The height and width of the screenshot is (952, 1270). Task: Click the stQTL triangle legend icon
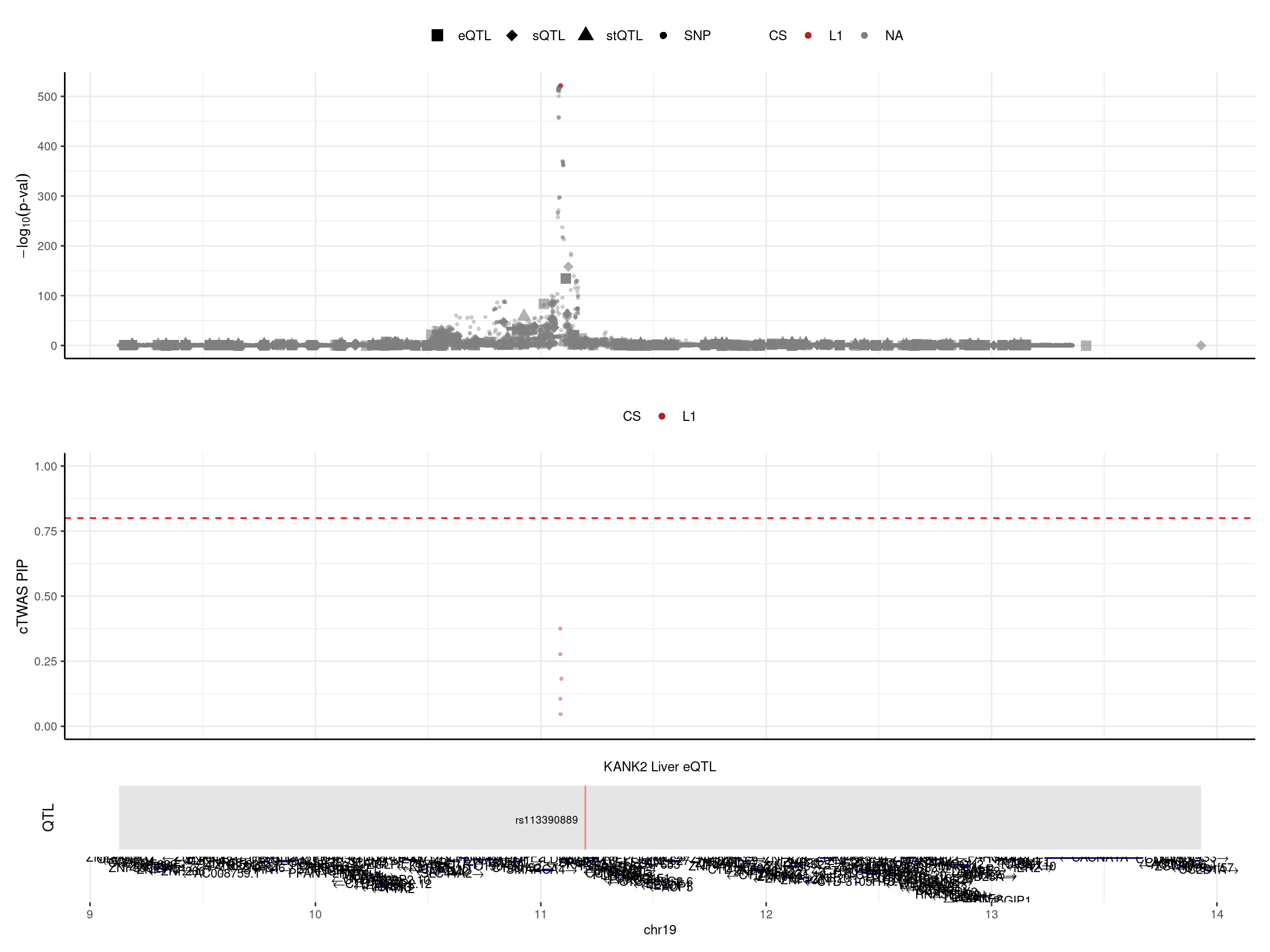(x=585, y=34)
